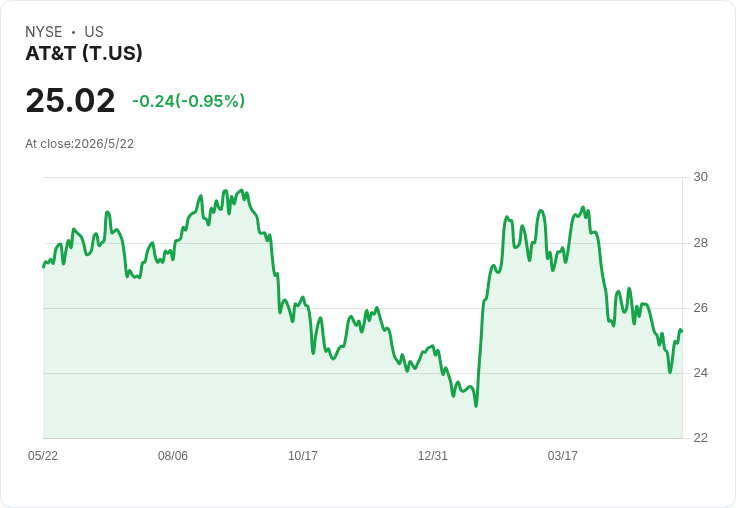Click the 08/06 x-axis date label
The image size is (736, 508).
(x=173, y=455)
